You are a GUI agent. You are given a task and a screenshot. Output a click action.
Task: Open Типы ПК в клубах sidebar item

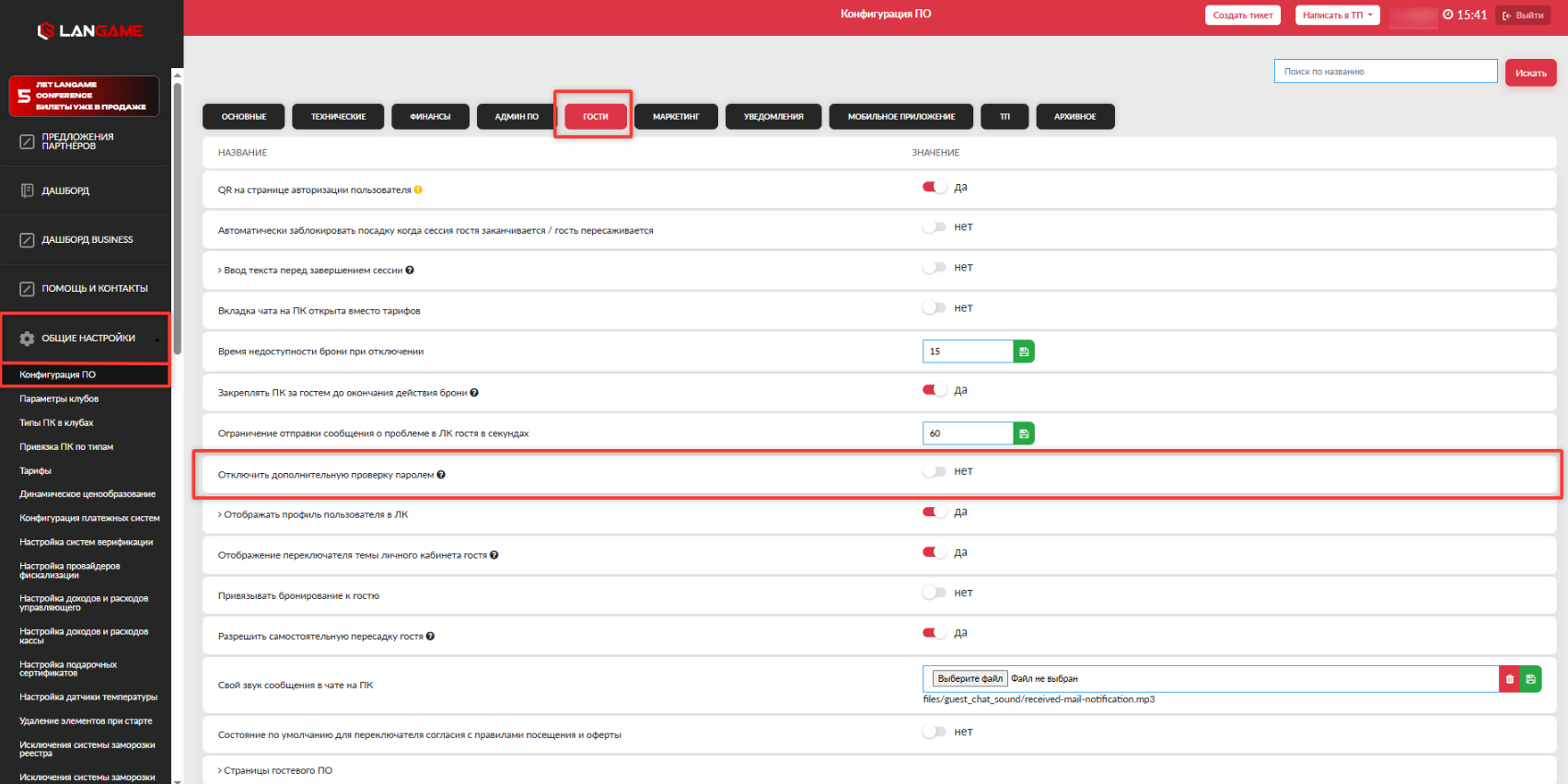pos(56,422)
